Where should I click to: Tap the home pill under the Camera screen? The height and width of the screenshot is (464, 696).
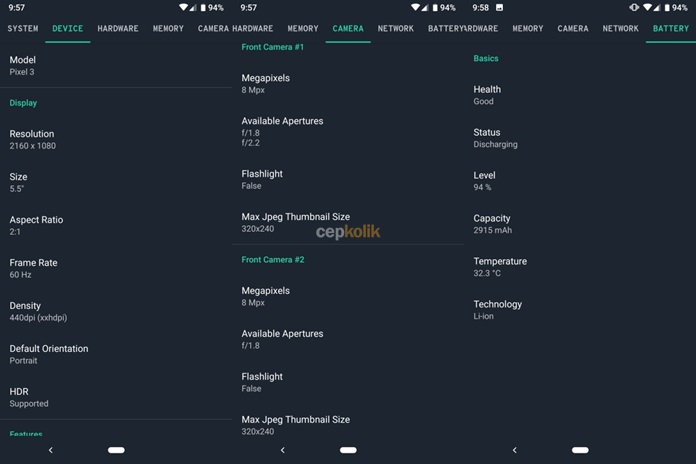coord(348,450)
